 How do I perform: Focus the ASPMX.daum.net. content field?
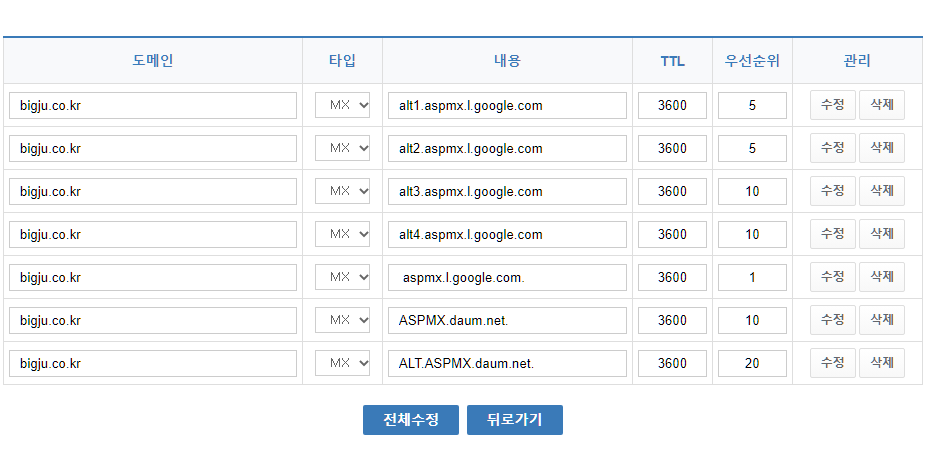pyautogui.click(x=508, y=321)
